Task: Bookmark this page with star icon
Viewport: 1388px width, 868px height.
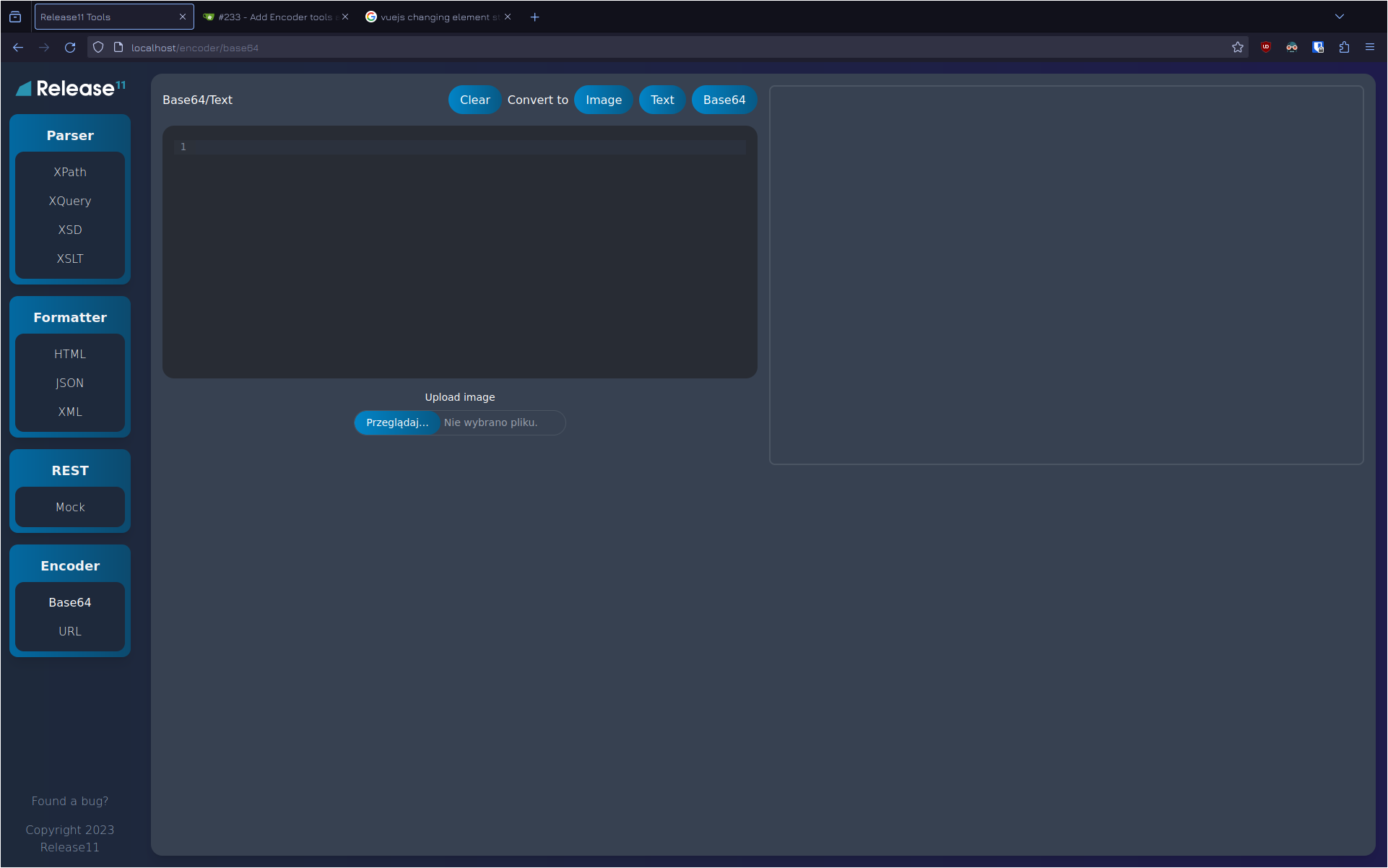Action: 1238,48
